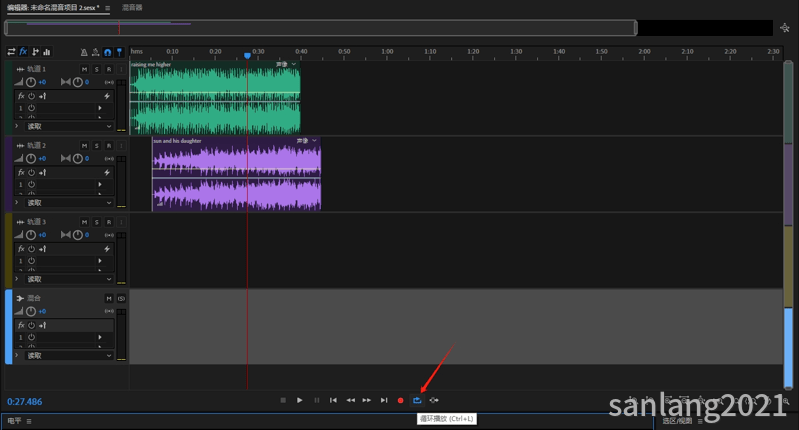Arm 轨道 1 for recording with R
This screenshot has width=799, height=430.
pos(109,69)
